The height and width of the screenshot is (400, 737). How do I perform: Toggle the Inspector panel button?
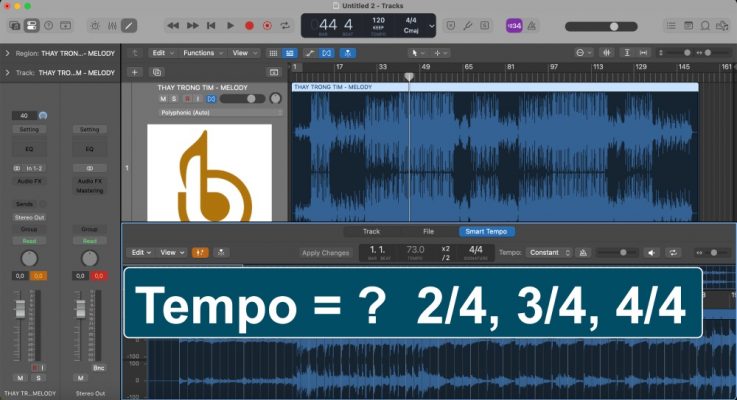31,25
